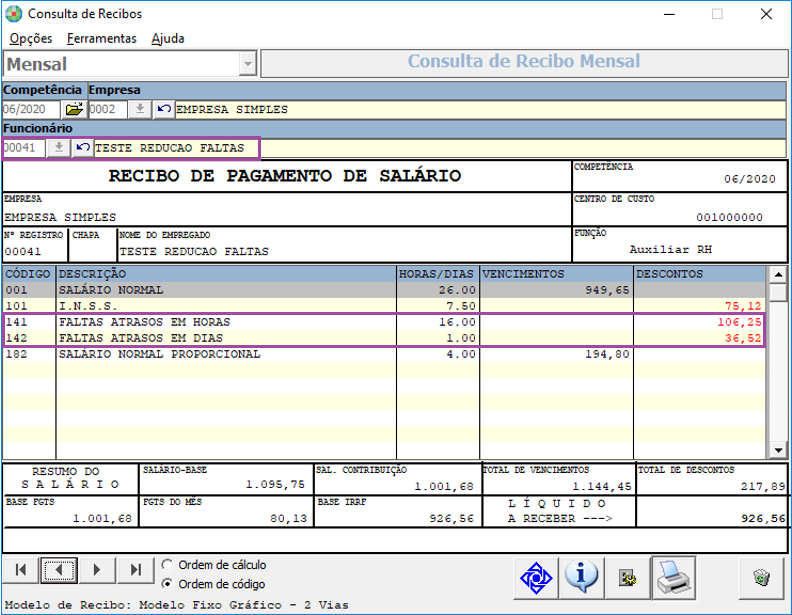This screenshot has height=615, width=792.
Task: Select the FALTAS ATRASOS EM HORAS row
Action: (x=384, y=322)
